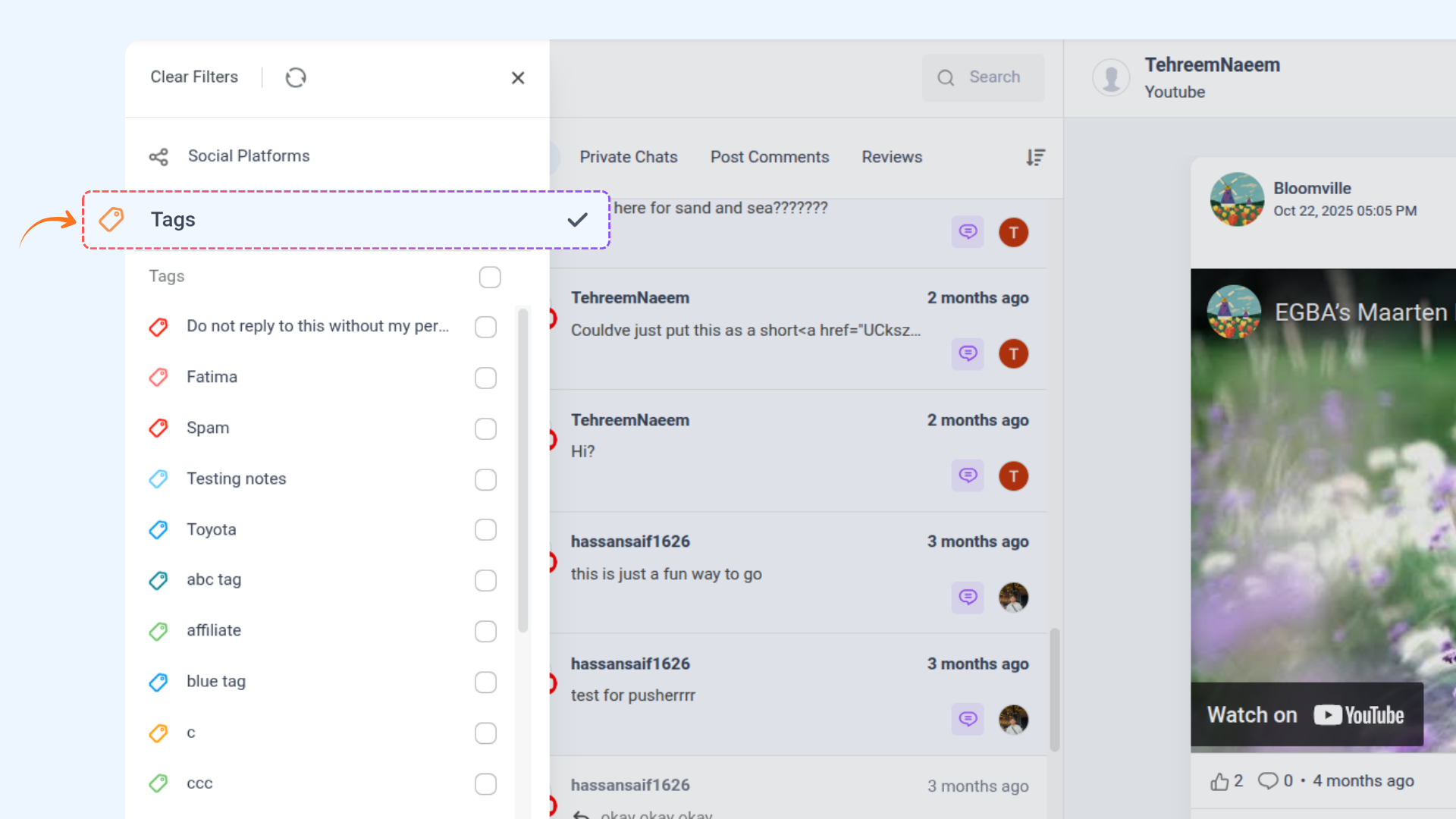Click comment icon on pusherrrr message
Viewport: 1456px width, 819px height.
(968, 719)
